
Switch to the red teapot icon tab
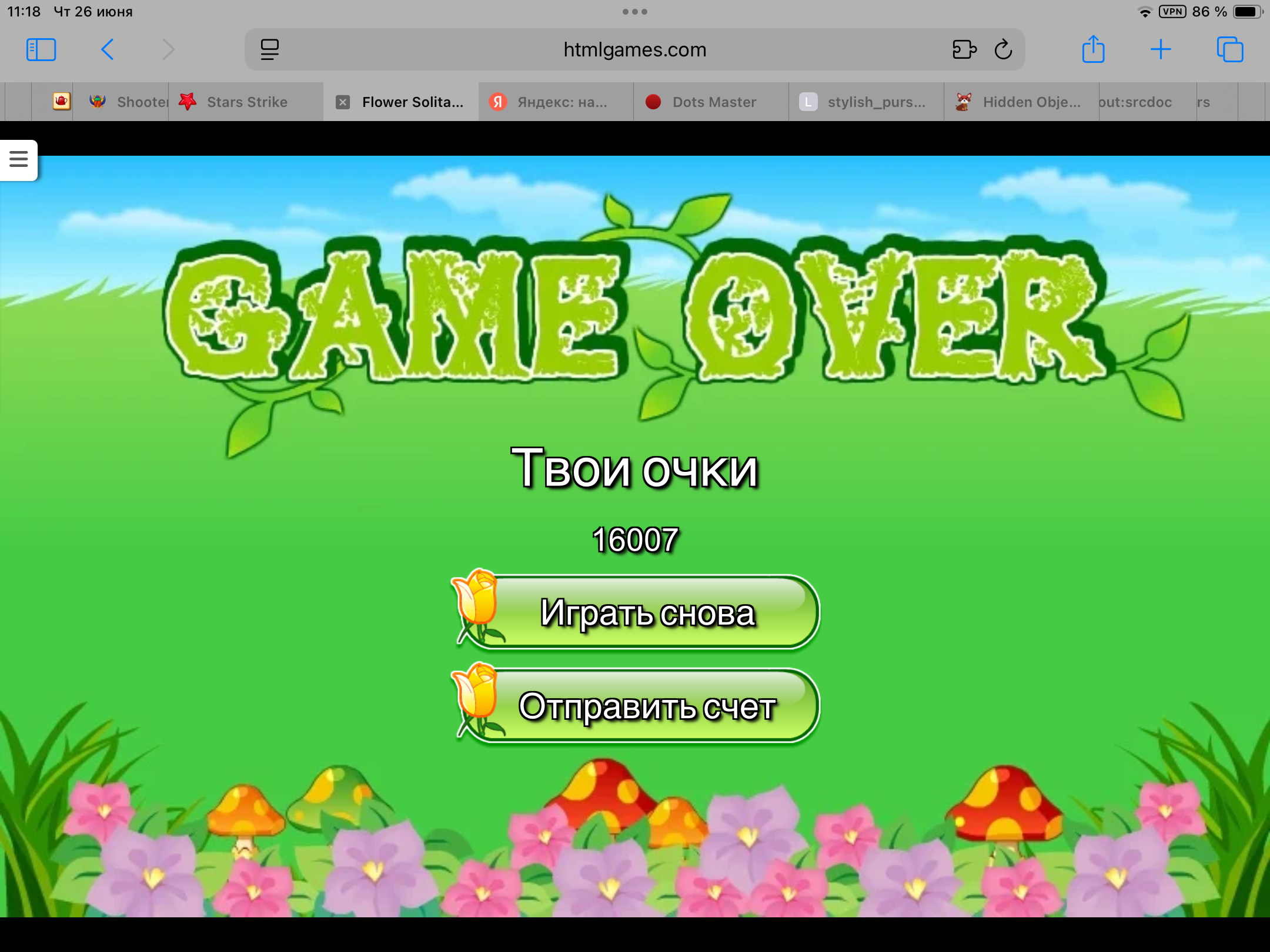(x=61, y=102)
